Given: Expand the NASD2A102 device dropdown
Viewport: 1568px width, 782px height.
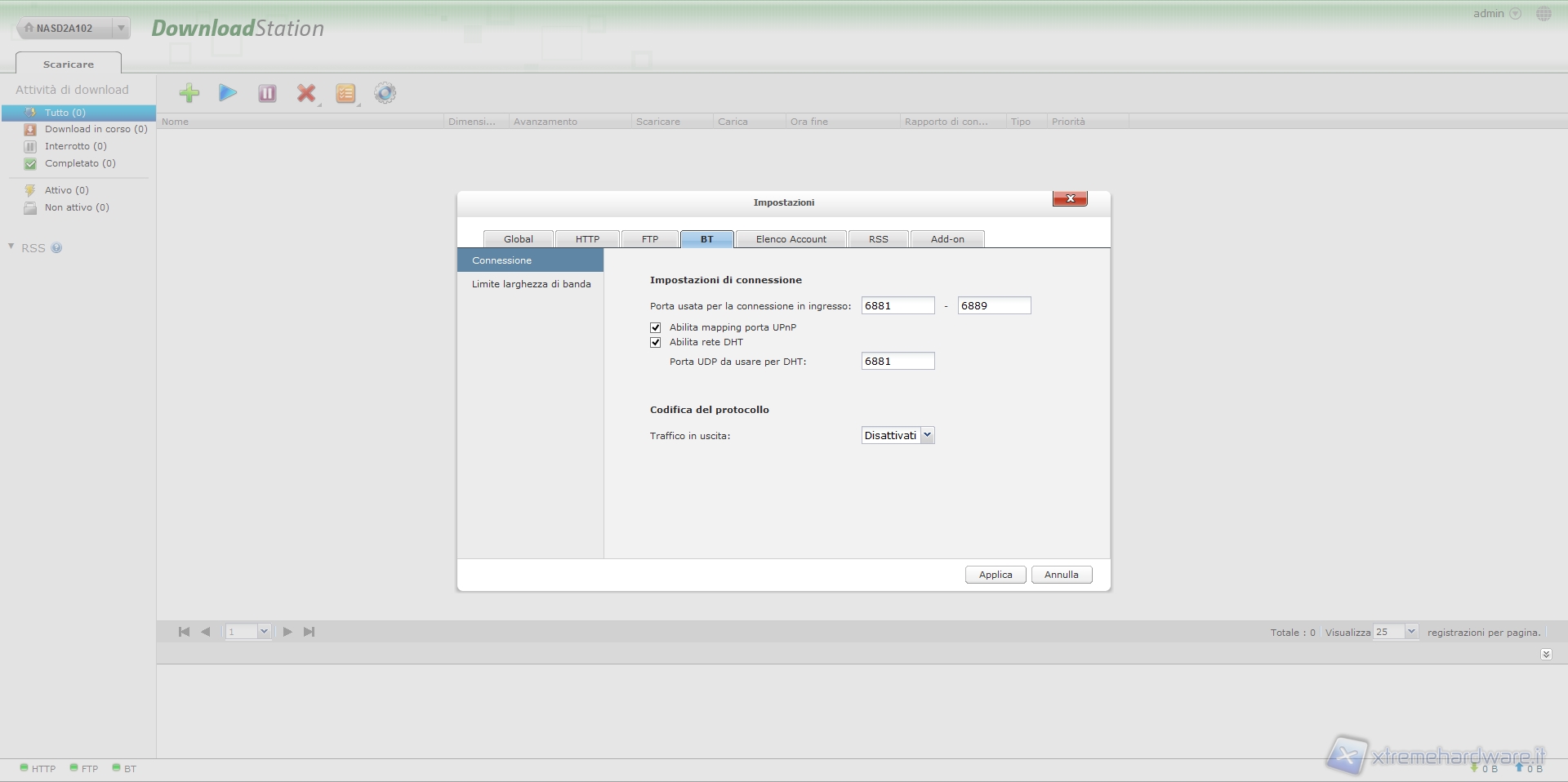Looking at the screenshot, I should point(121,28).
